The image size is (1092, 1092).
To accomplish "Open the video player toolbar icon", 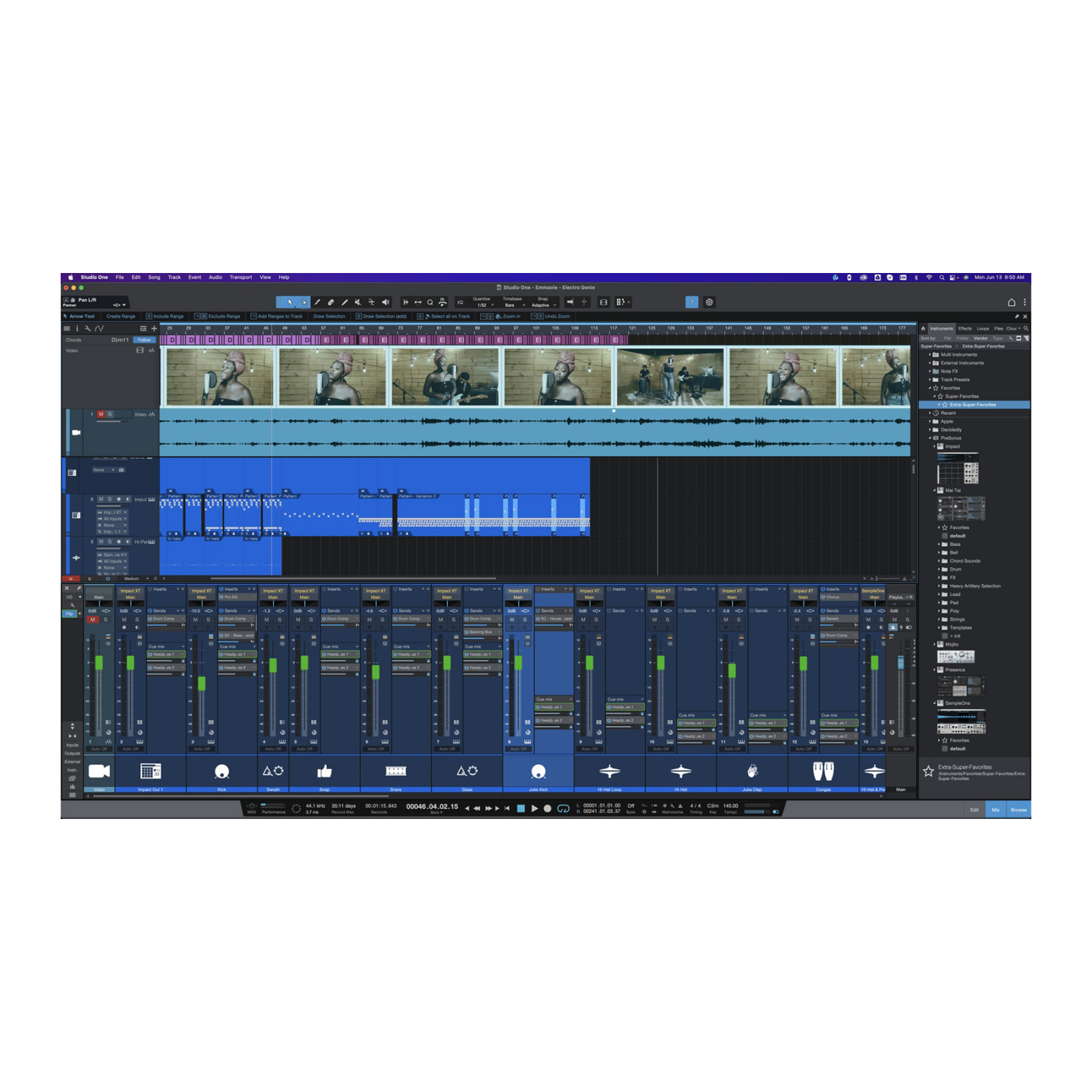I will coord(603,302).
